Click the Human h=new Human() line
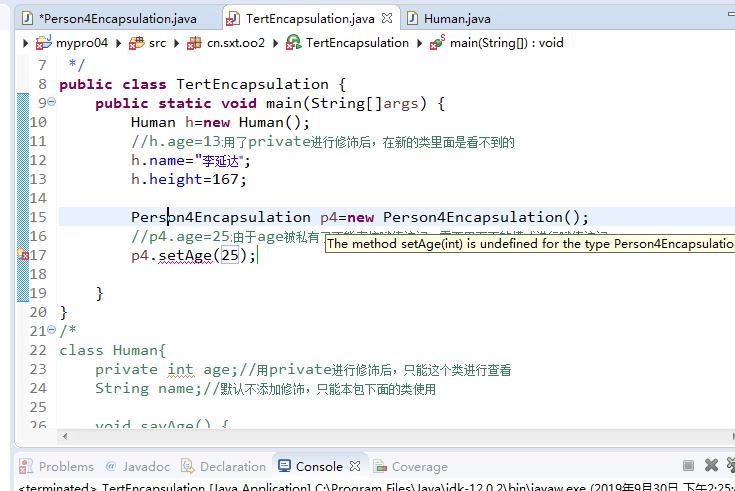This screenshot has height=491, width=735. (220, 122)
